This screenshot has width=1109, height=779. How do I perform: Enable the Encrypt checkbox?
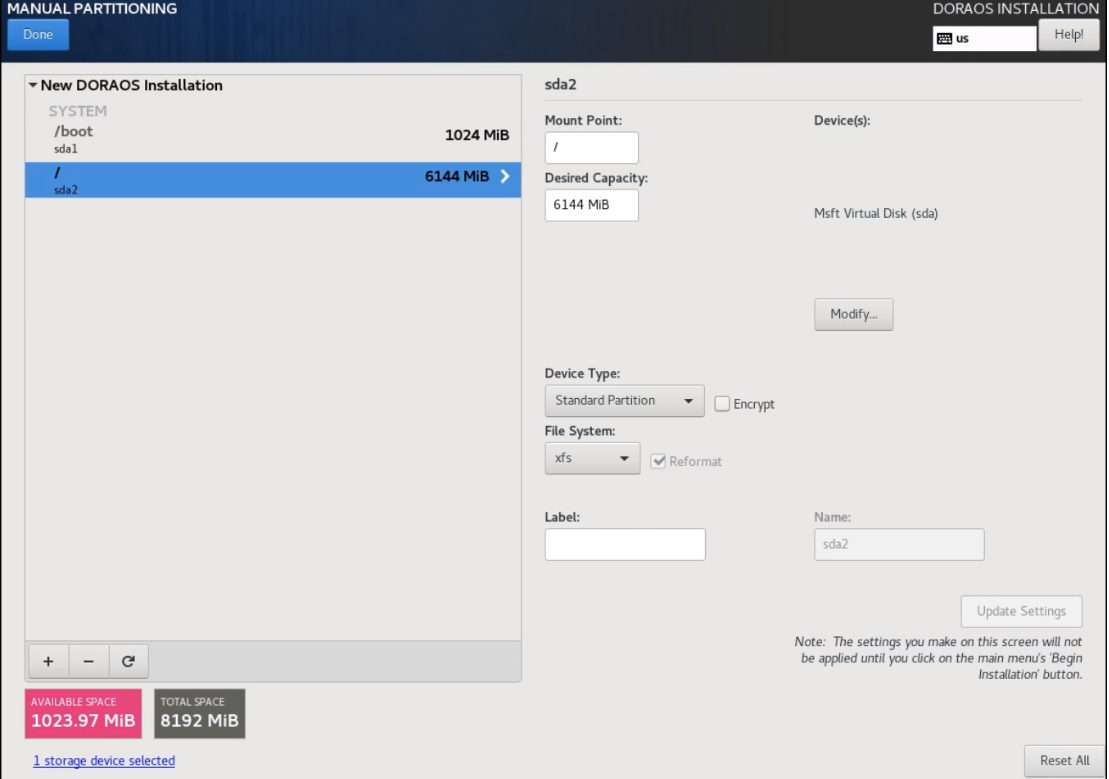click(x=722, y=404)
